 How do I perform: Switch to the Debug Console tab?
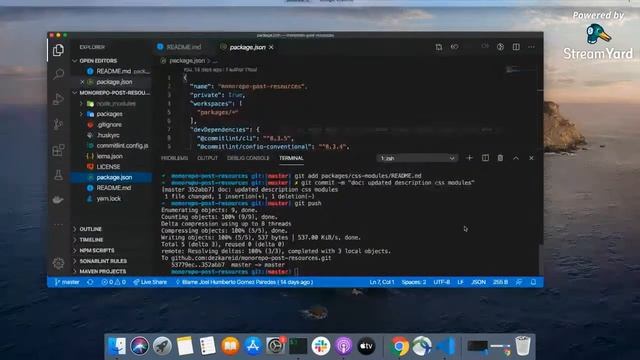(x=248, y=158)
